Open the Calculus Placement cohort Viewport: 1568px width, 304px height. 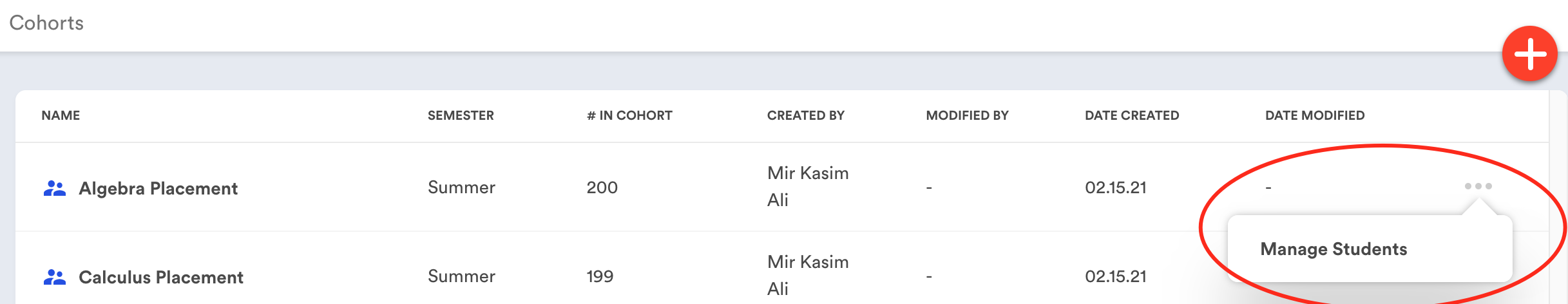coord(160,277)
